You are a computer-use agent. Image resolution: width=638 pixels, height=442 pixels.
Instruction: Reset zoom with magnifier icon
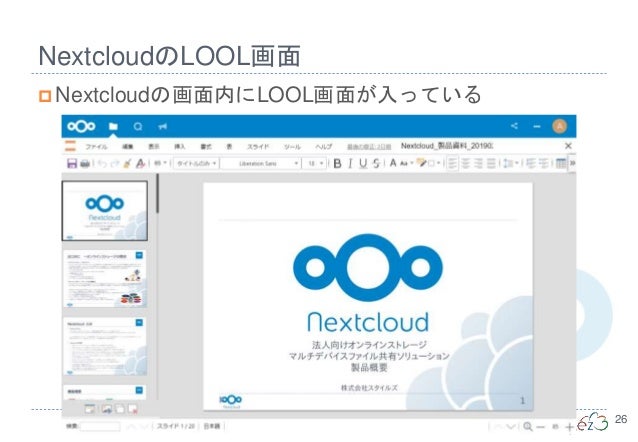coord(528,426)
